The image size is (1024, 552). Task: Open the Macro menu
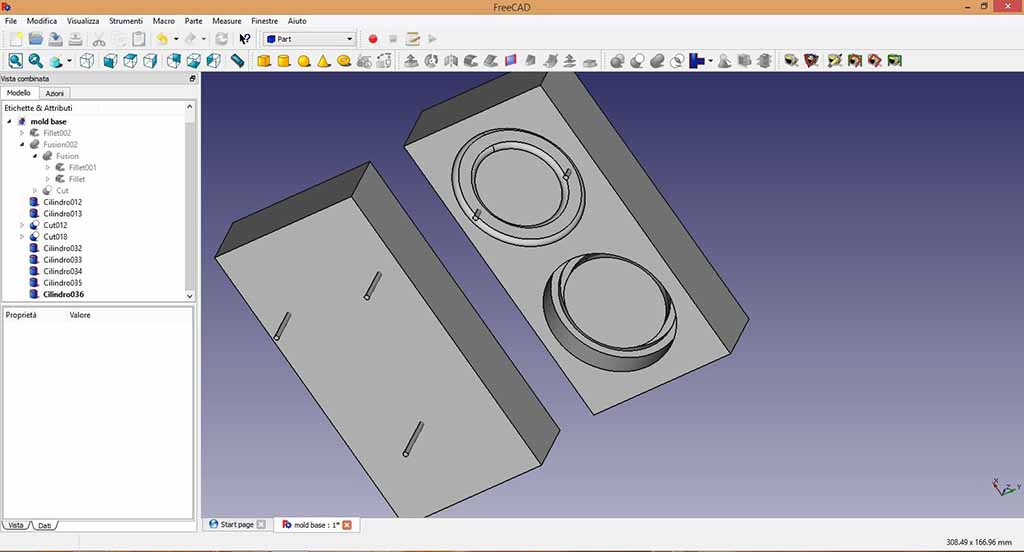coord(163,21)
